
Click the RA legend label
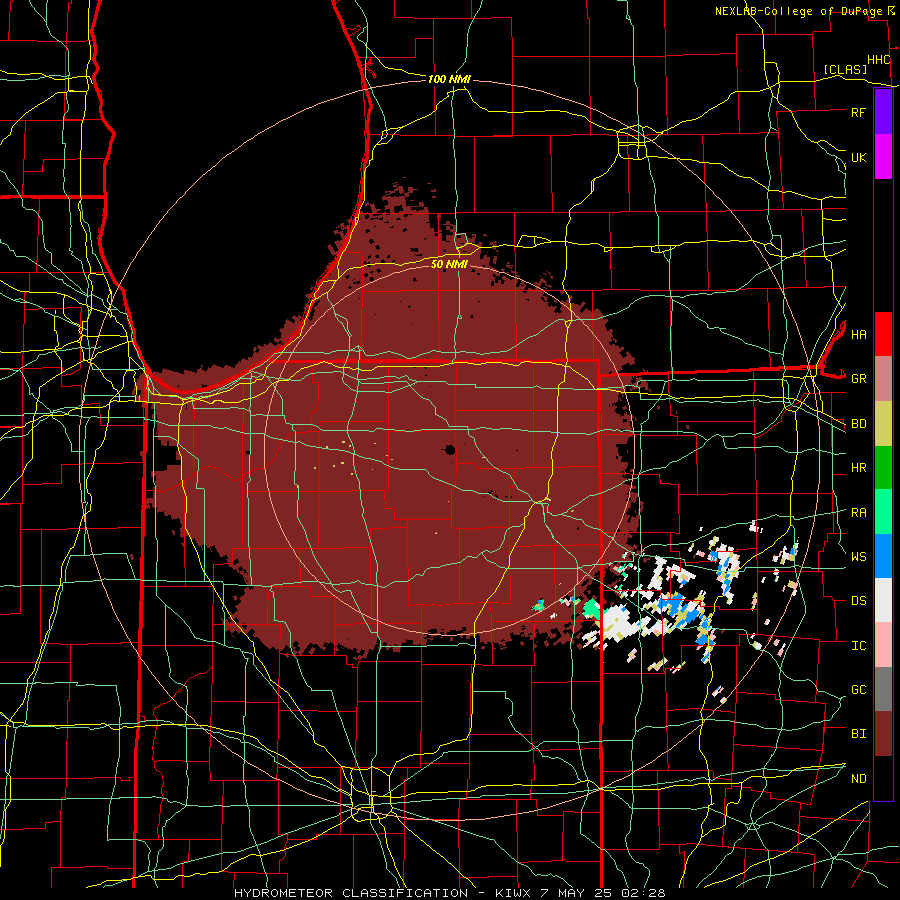click(858, 513)
